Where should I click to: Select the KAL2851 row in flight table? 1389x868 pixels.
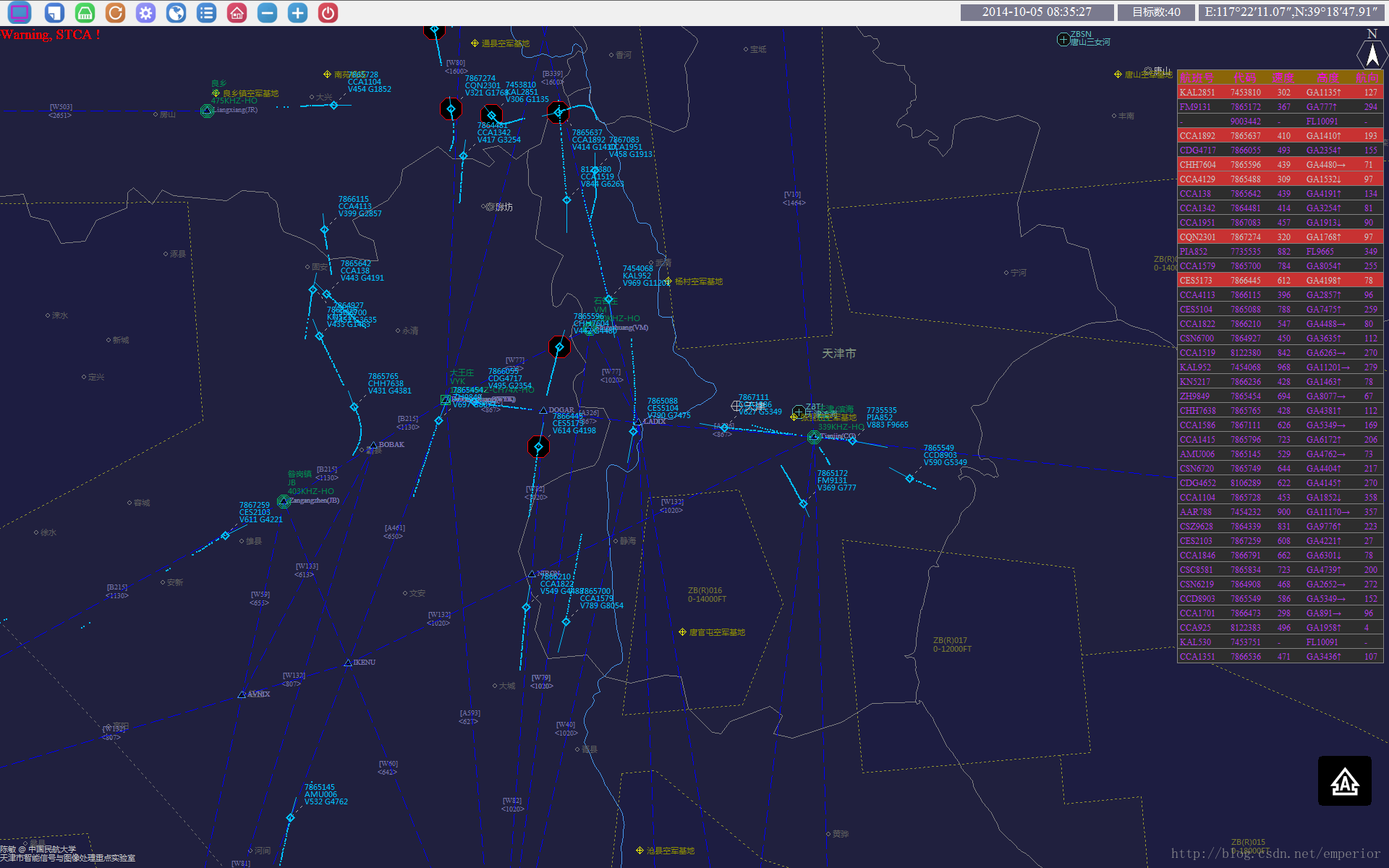pos(1280,93)
